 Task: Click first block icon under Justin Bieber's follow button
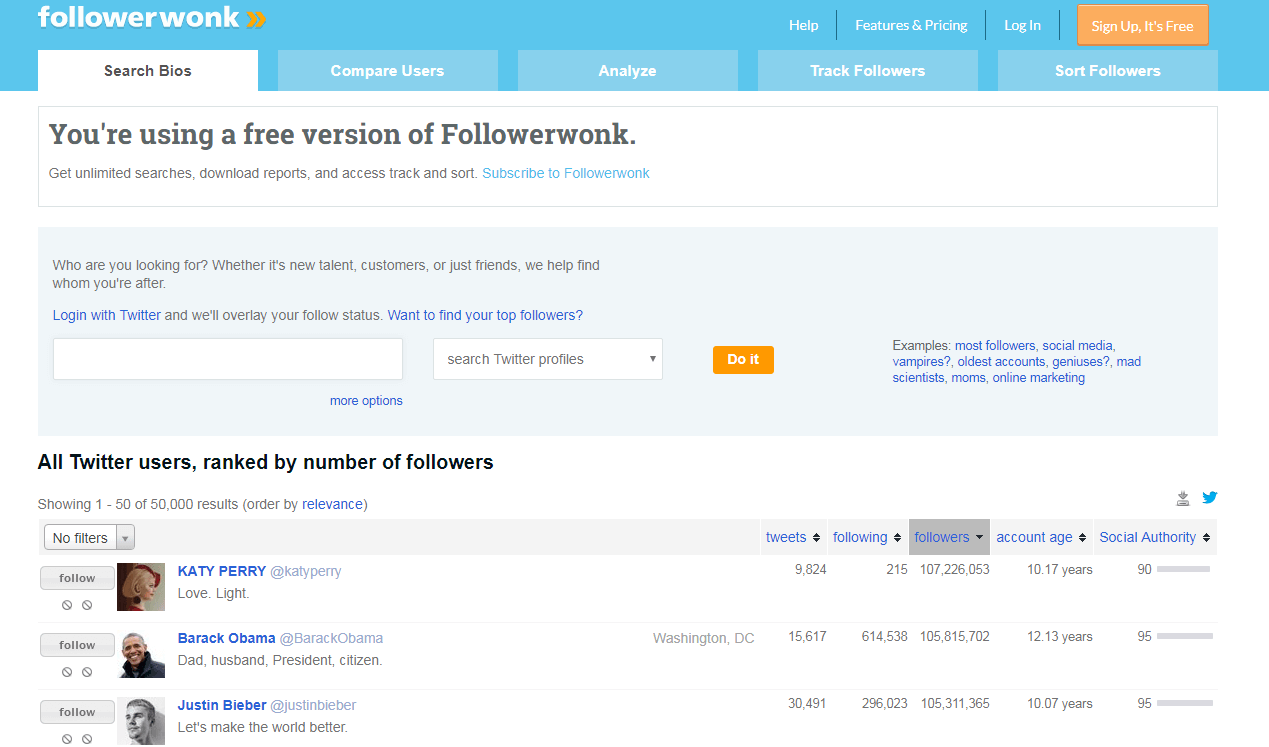point(67,739)
